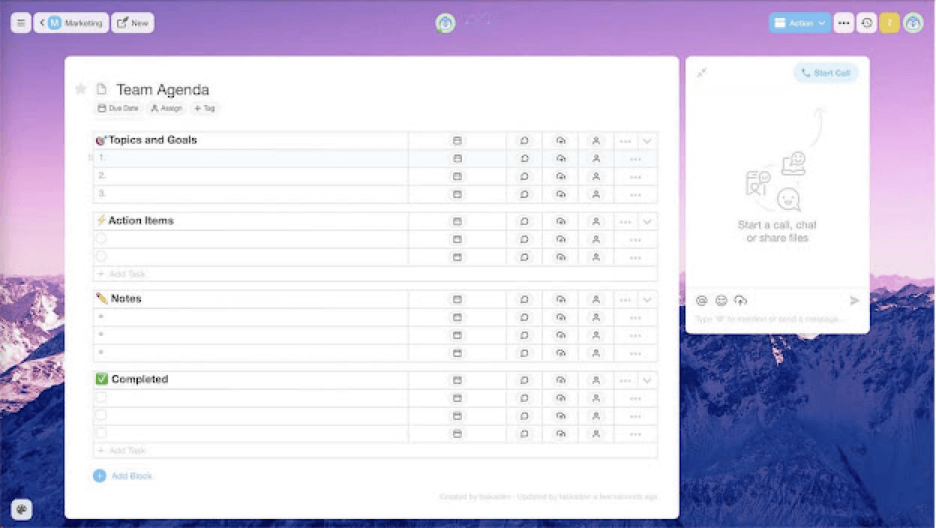
Task: Click calendar icon in Topics and Goals row
Action: [457, 141]
